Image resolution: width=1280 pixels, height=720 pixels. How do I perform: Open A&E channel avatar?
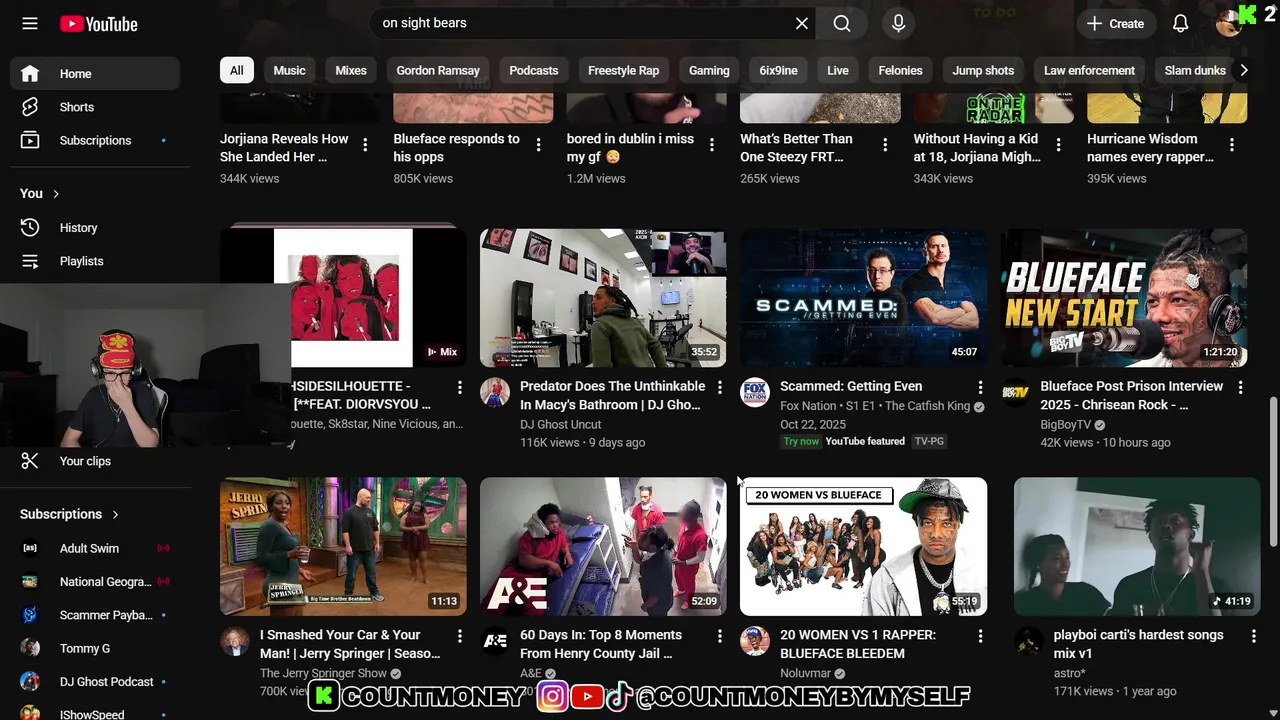click(x=495, y=641)
